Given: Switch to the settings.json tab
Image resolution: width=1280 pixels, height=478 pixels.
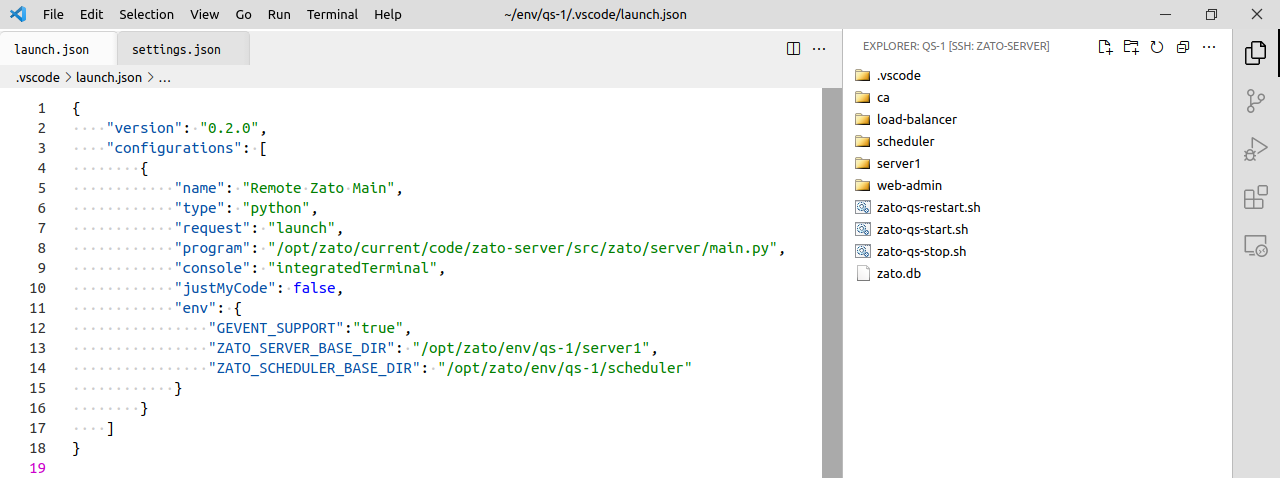Looking at the screenshot, I should (176, 49).
